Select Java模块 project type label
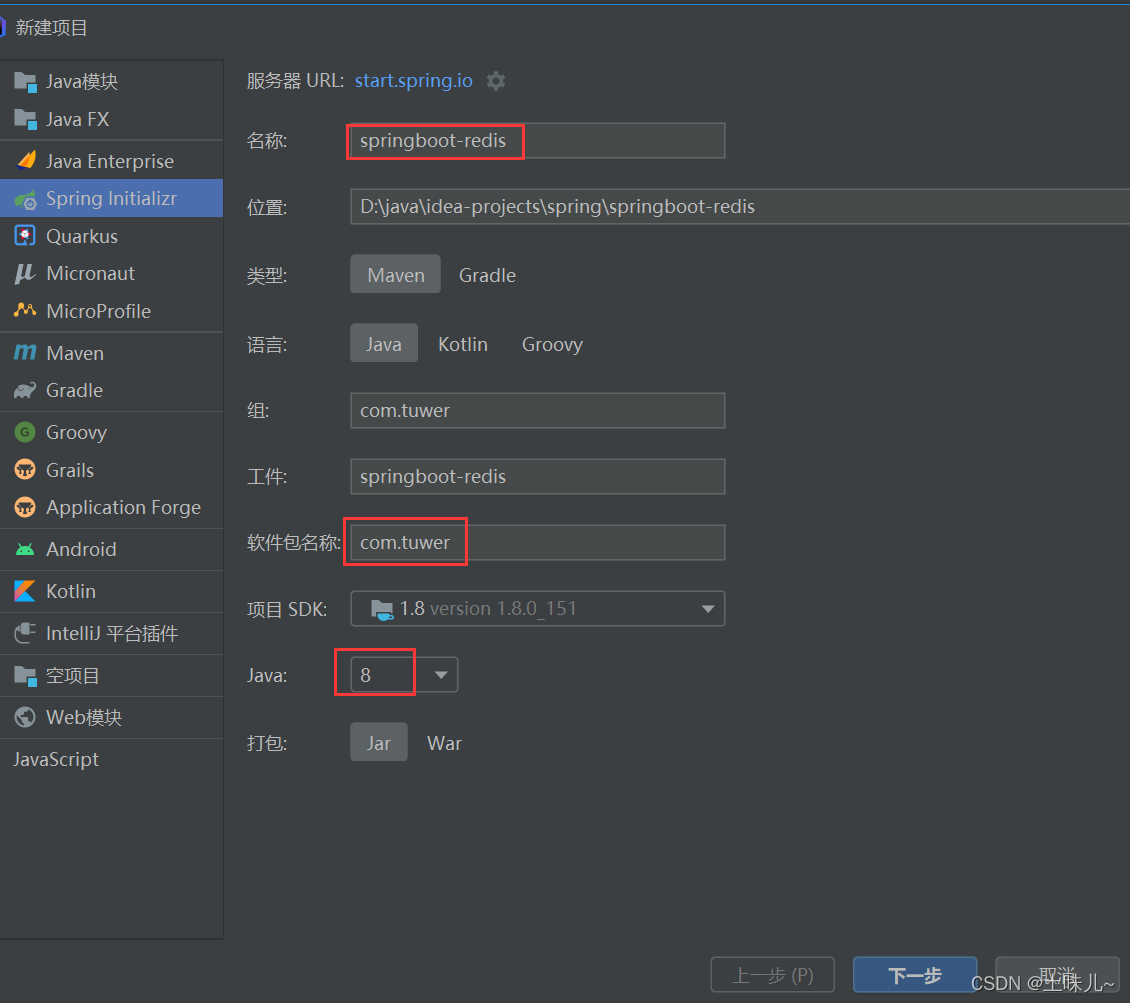 pyautogui.click(x=81, y=81)
